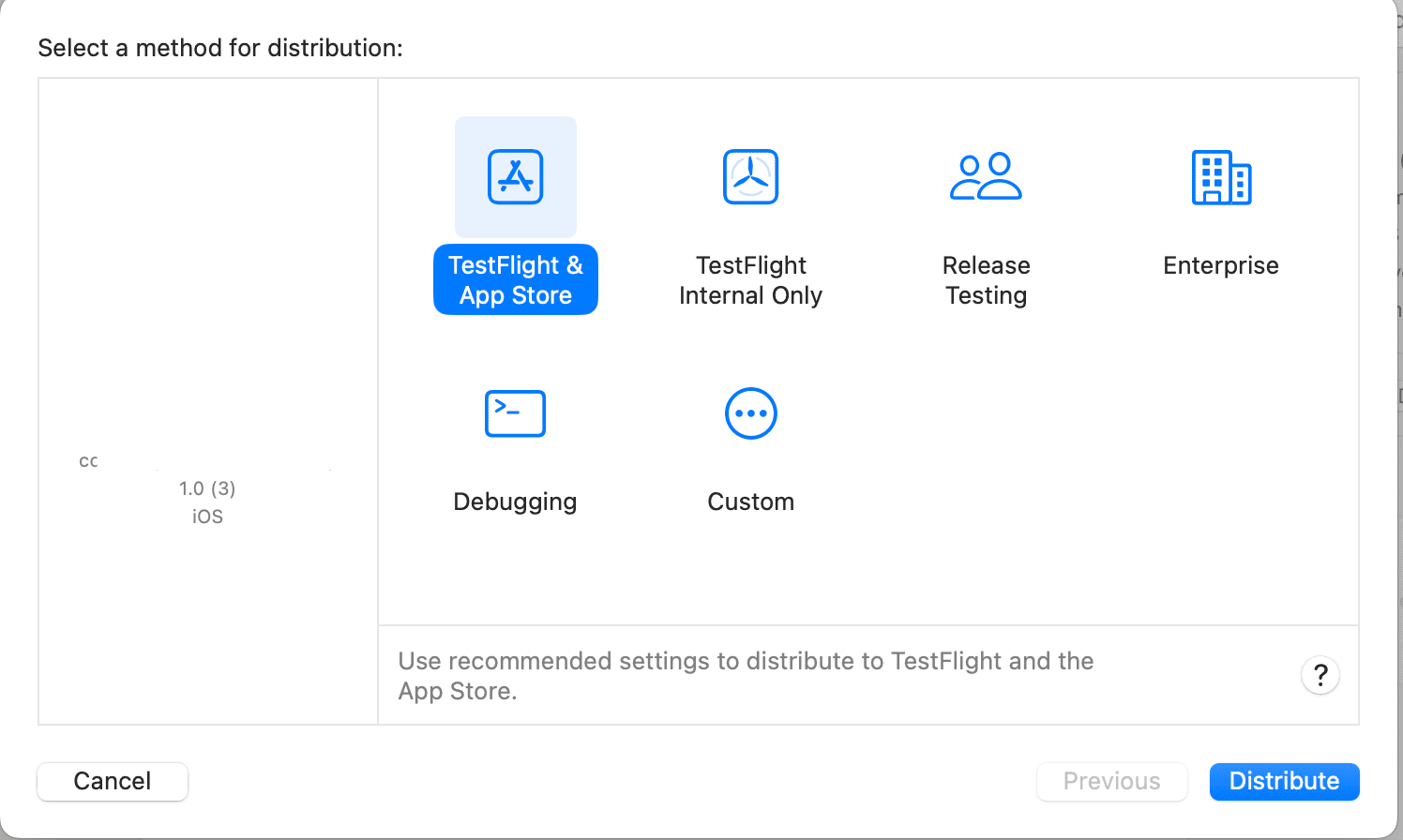The width and height of the screenshot is (1403, 840).
Task: Click the TestFlight & App Store blue label
Action: [x=515, y=279]
